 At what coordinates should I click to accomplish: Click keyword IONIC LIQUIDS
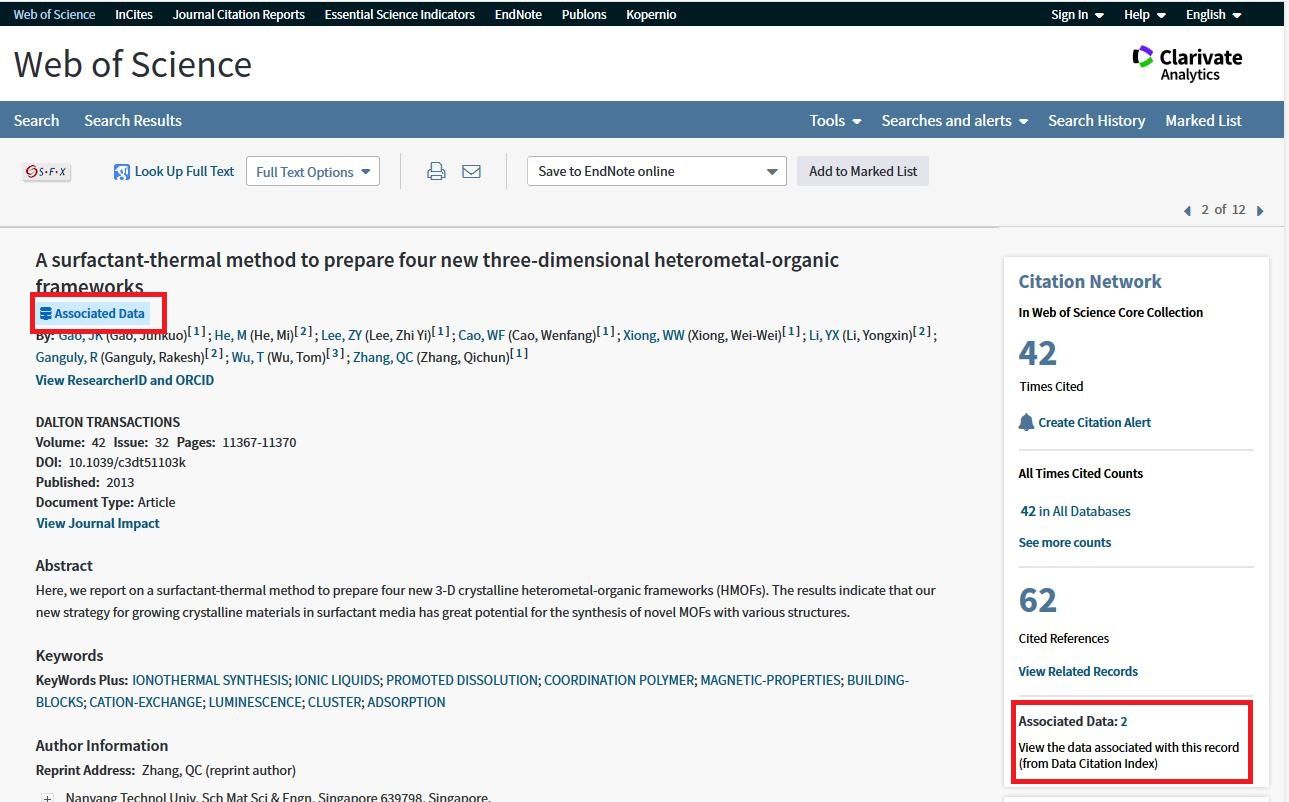[337, 680]
